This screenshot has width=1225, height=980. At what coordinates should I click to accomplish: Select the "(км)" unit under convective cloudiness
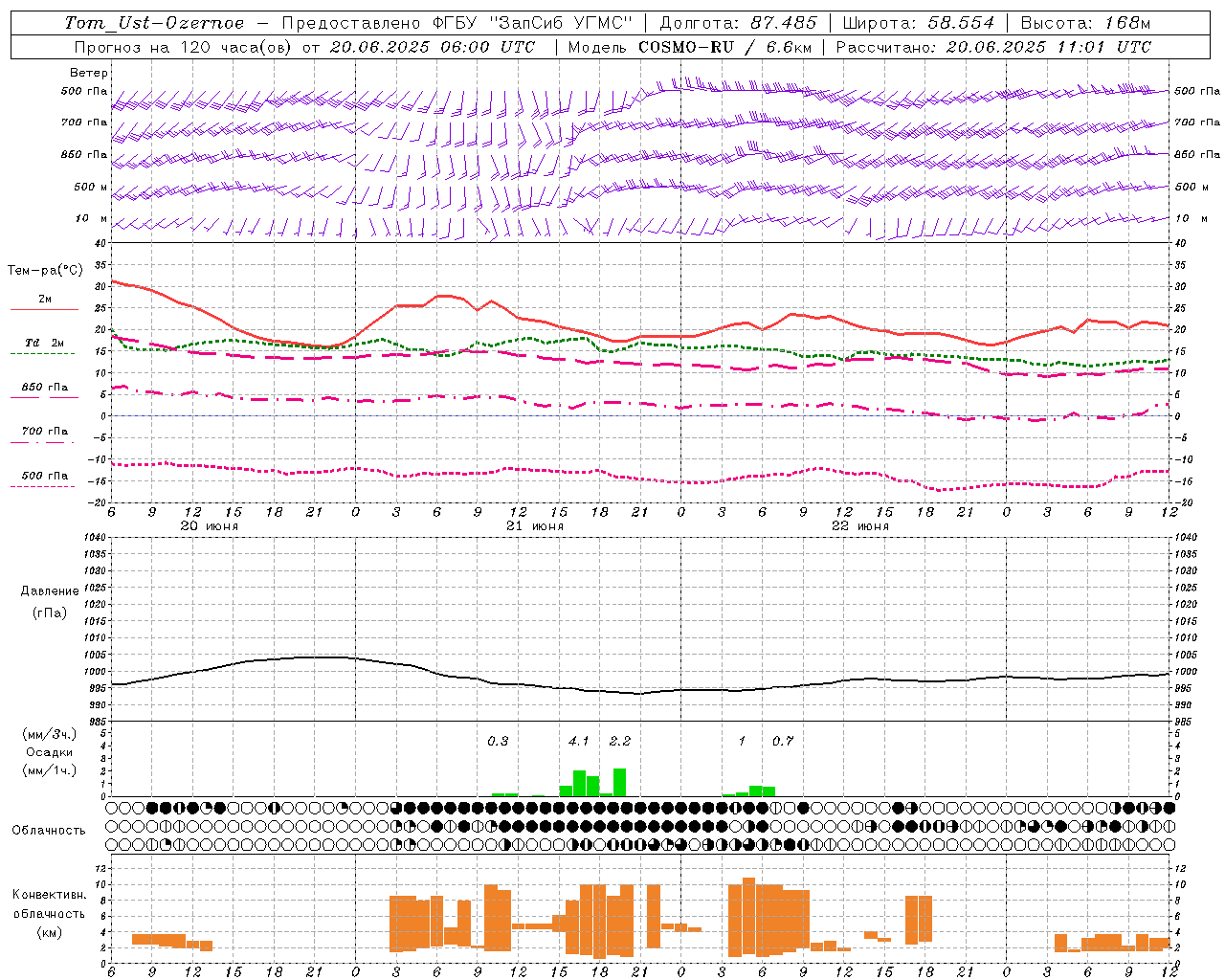(50, 932)
